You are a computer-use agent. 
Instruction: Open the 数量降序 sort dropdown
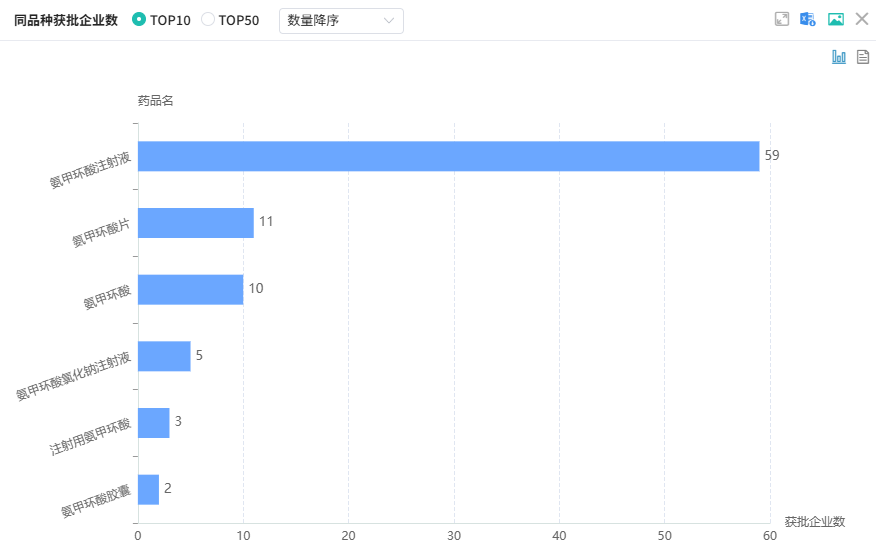click(x=340, y=20)
